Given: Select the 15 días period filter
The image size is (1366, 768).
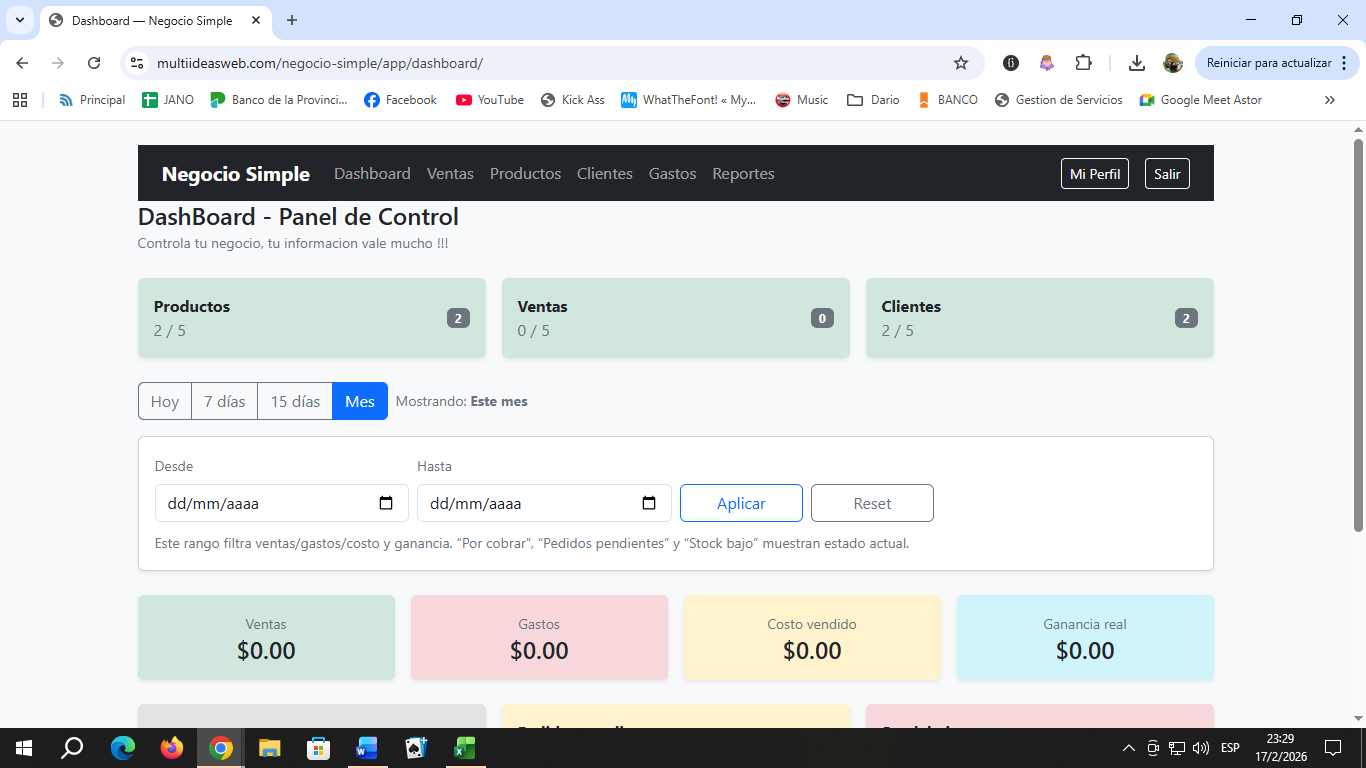Looking at the screenshot, I should point(294,401).
